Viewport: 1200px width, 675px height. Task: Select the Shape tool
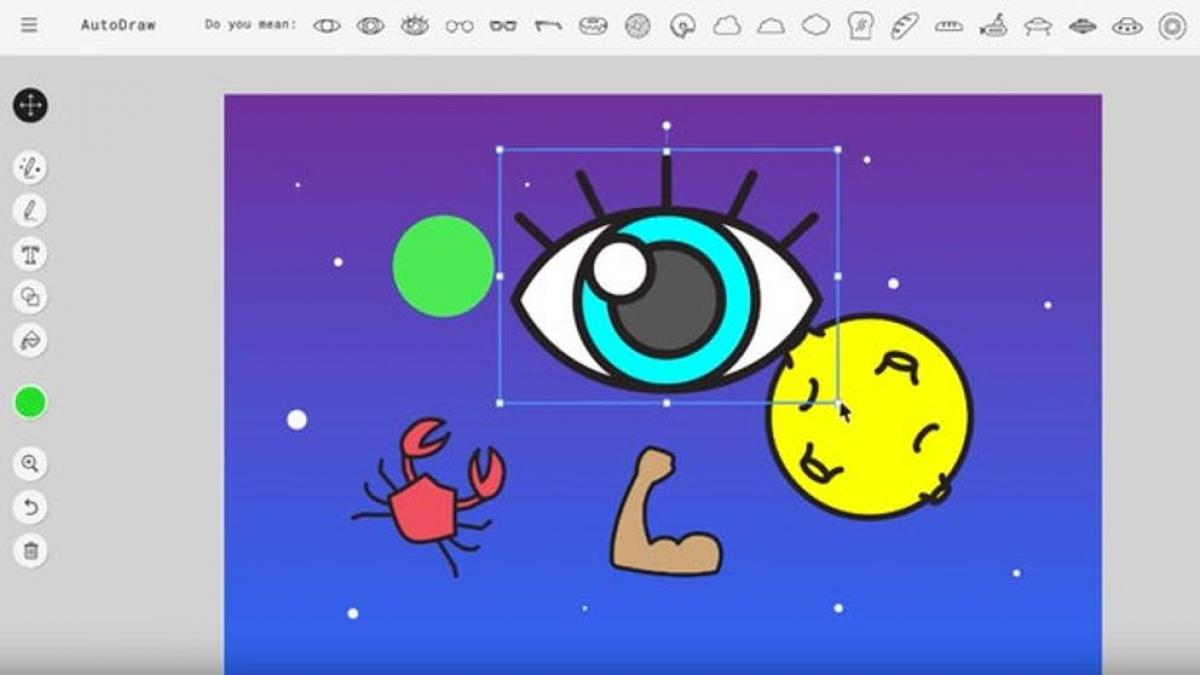coord(29,297)
